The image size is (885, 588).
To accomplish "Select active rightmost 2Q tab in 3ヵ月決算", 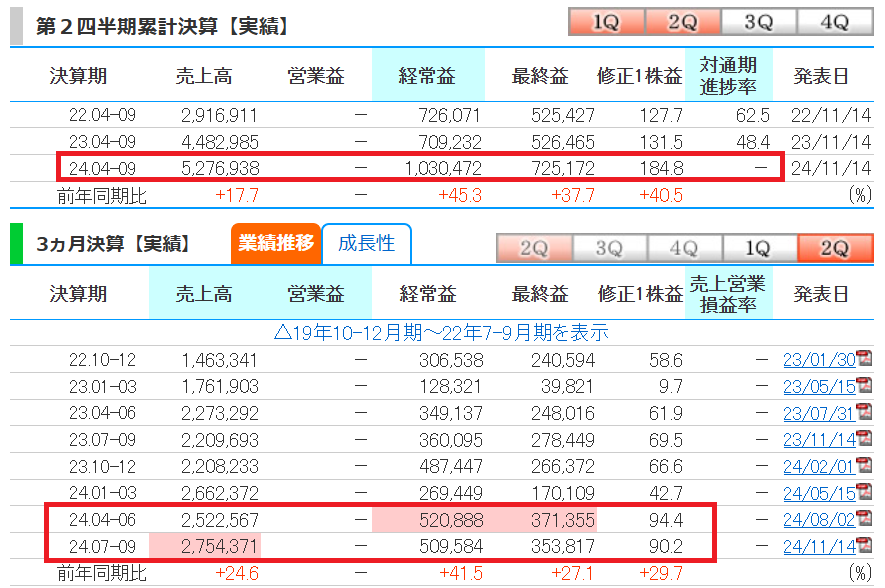I will pos(835,248).
